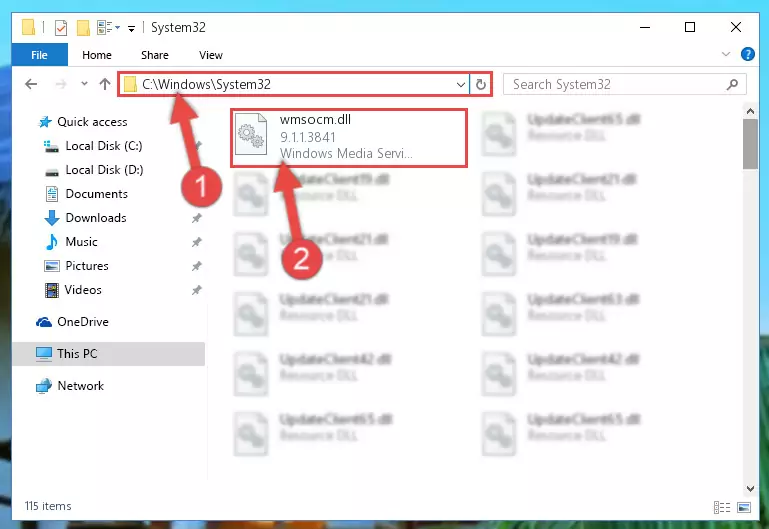Open the View ribbon tab

coord(210,55)
